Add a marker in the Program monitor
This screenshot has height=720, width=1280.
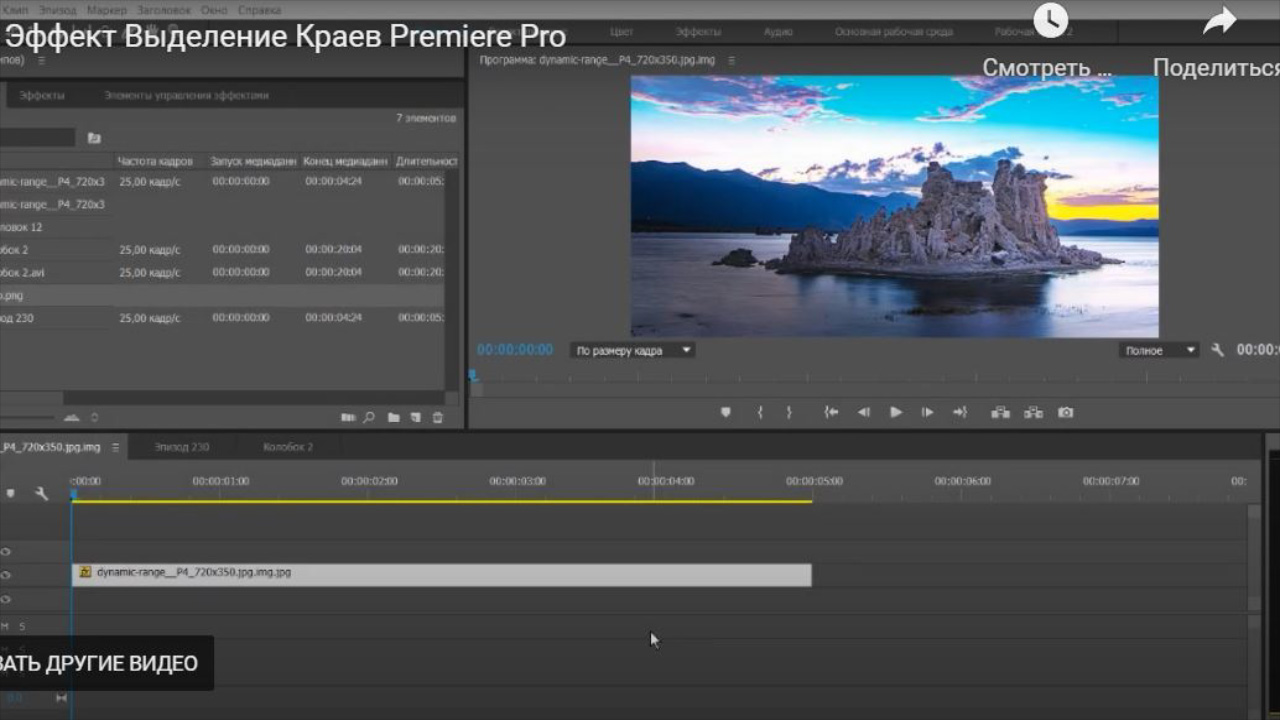(726, 412)
